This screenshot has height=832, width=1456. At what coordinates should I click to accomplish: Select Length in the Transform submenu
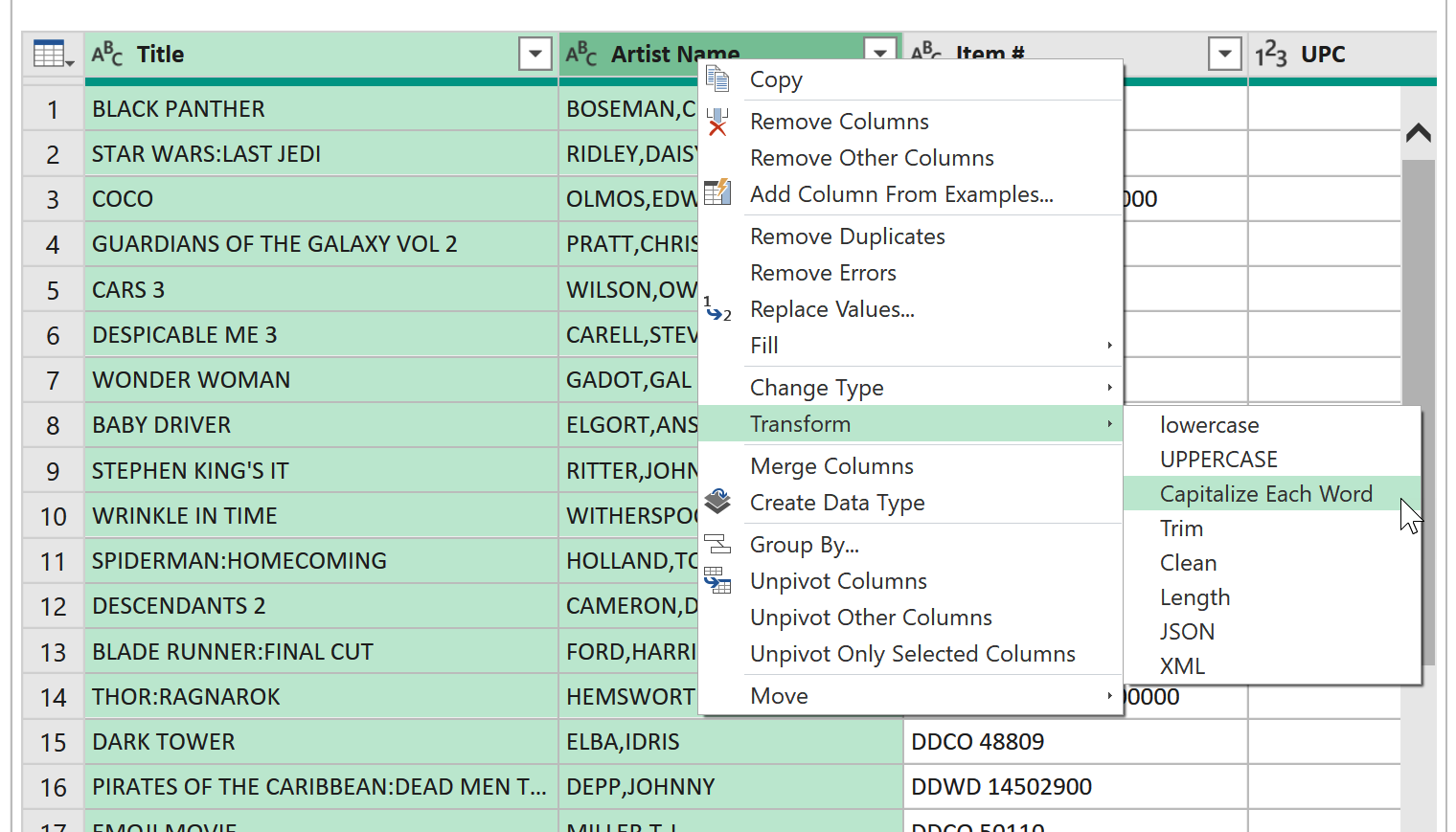coord(1272,597)
